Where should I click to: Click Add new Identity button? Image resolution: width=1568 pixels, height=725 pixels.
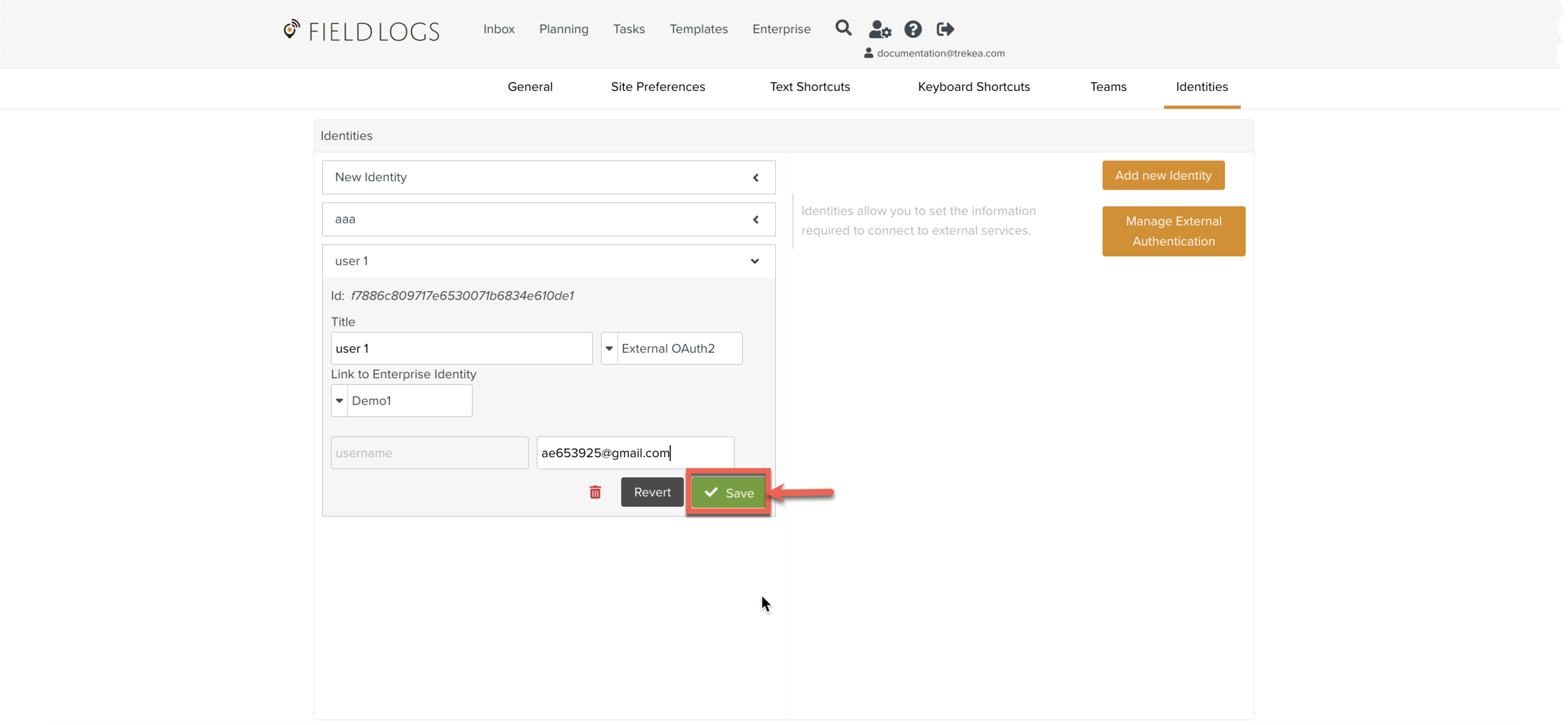pyautogui.click(x=1162, y=176)
